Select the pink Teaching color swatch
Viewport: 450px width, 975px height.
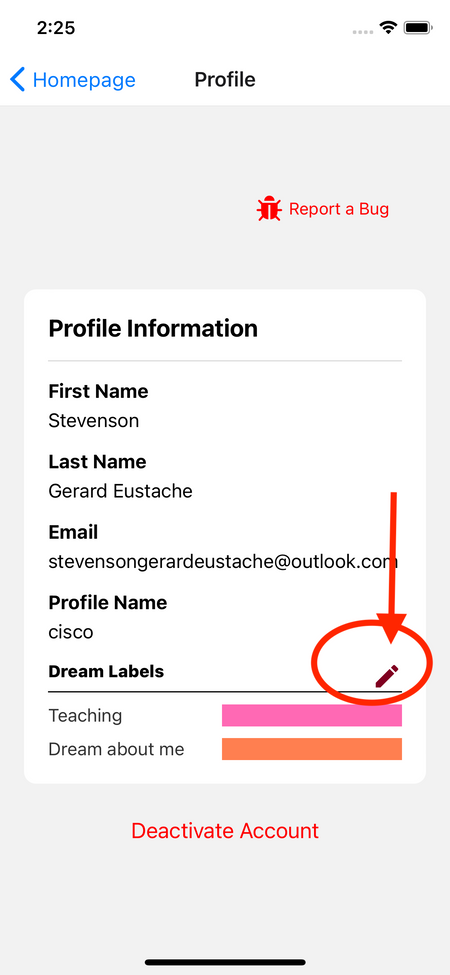312,716
